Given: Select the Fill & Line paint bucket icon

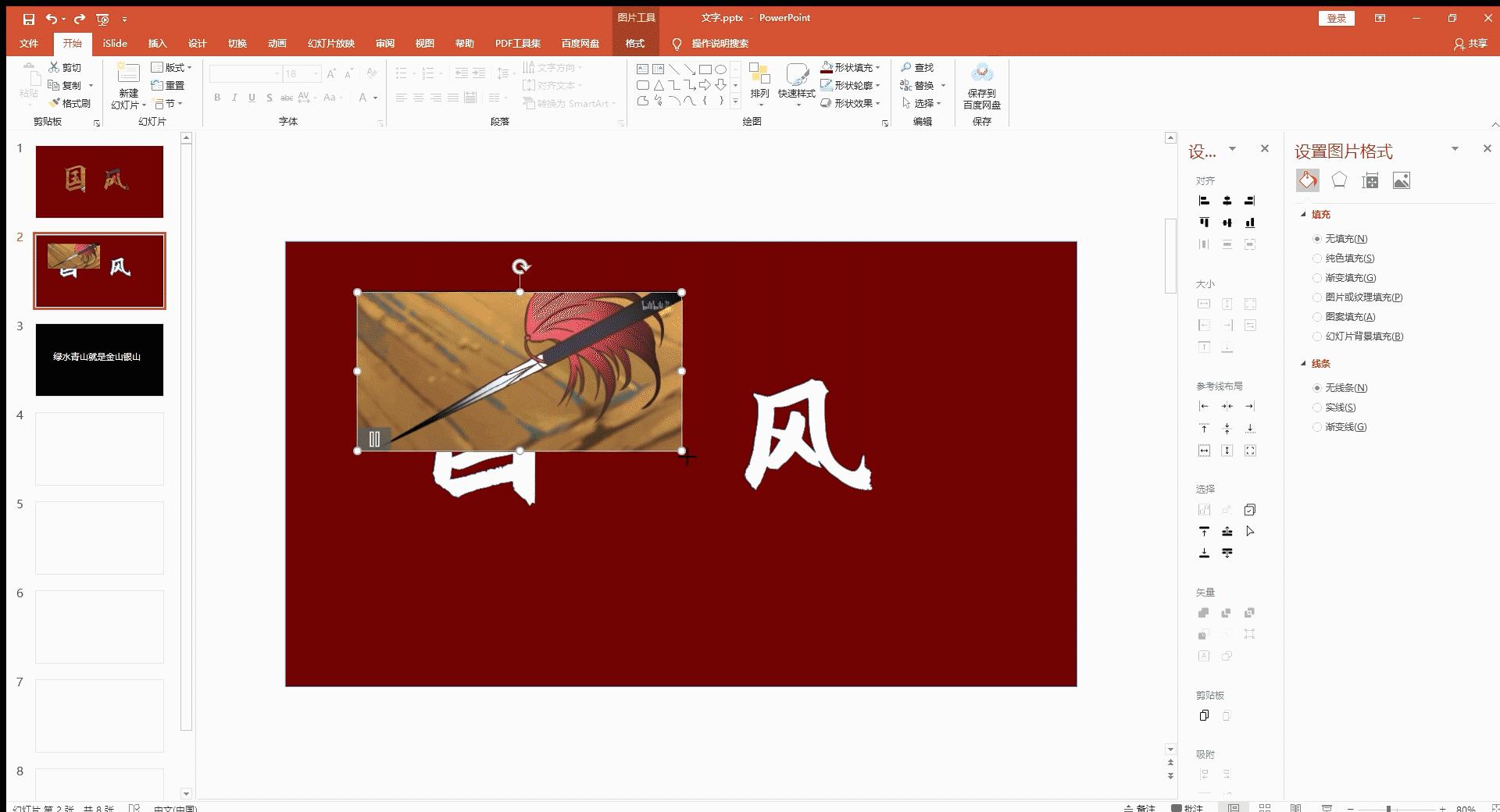Looking at the screenshot, I should click(x=1308, y=180).
